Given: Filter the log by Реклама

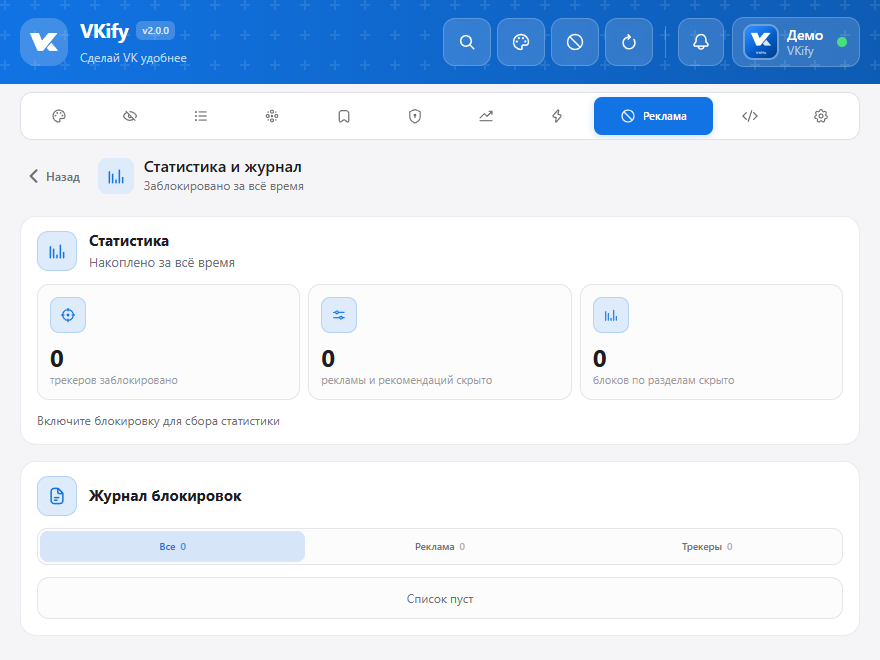Looking at the screenshot, I should pyautogui.click(x=440, y=547).
